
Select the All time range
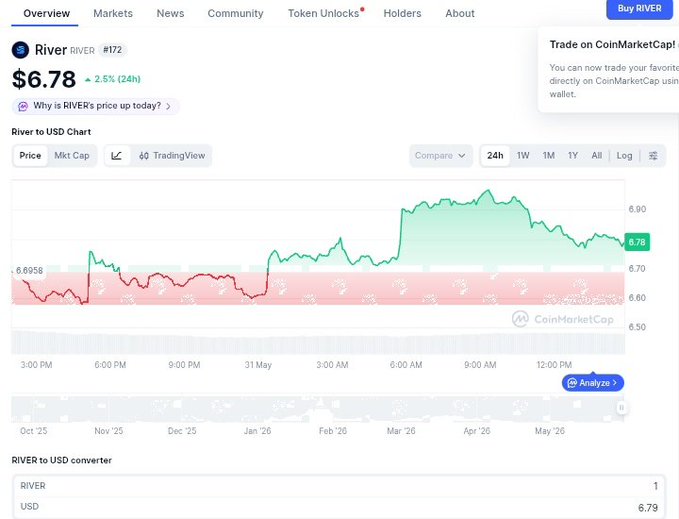click(x=597, y=155)
